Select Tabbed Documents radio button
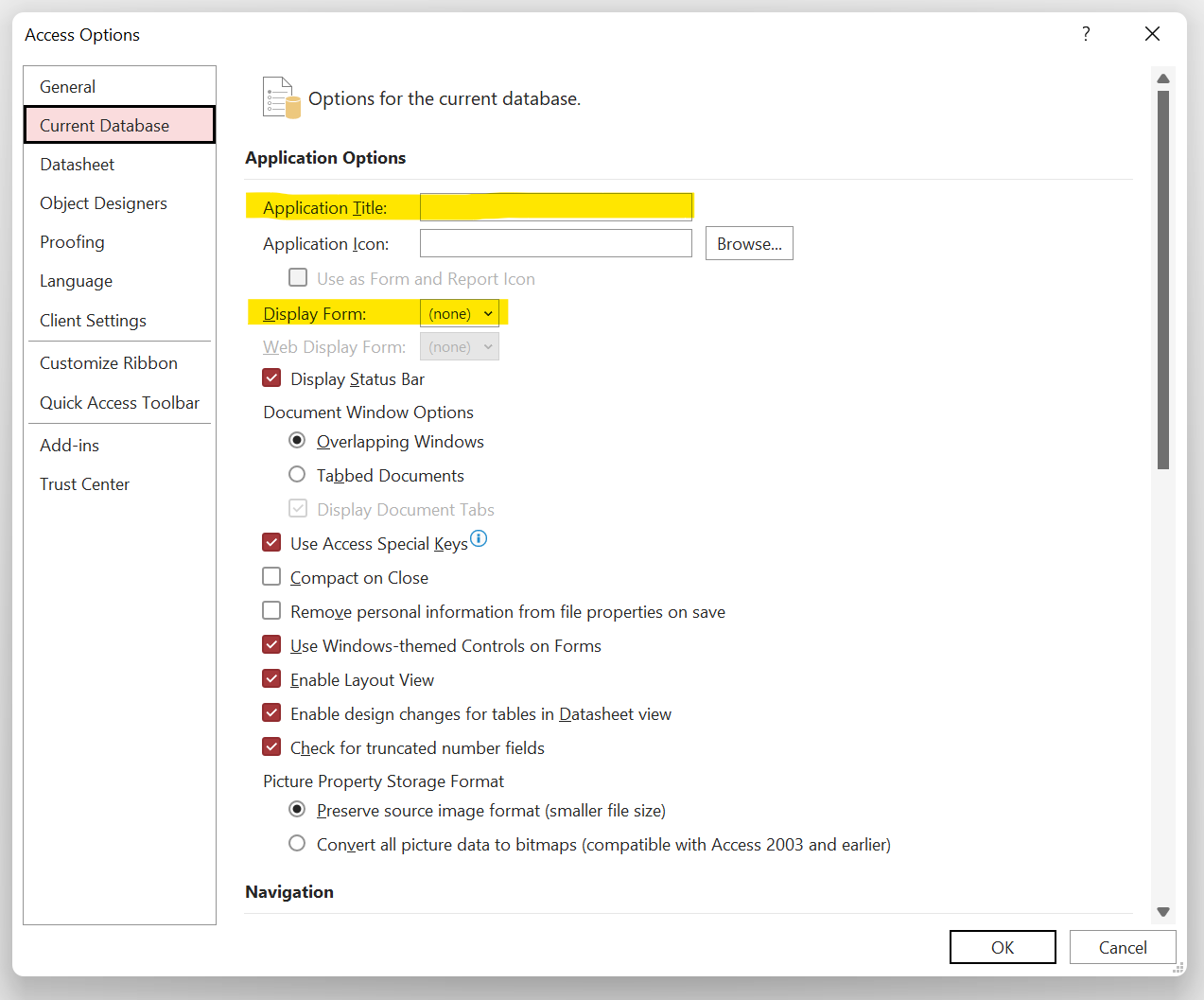Viewport: 1204px width, 1000px height. (x=297, y=475)
